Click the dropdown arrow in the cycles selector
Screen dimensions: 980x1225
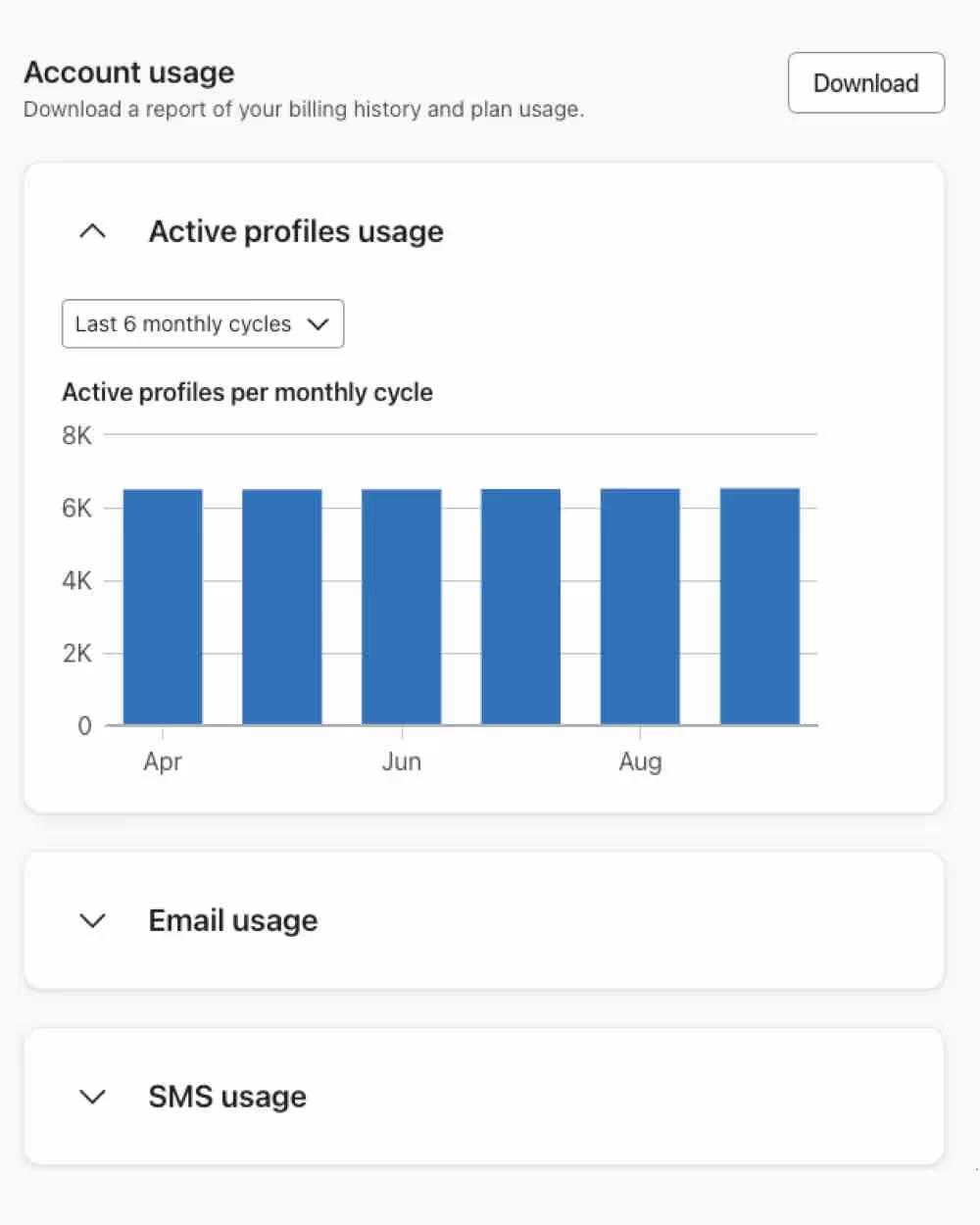318,323
